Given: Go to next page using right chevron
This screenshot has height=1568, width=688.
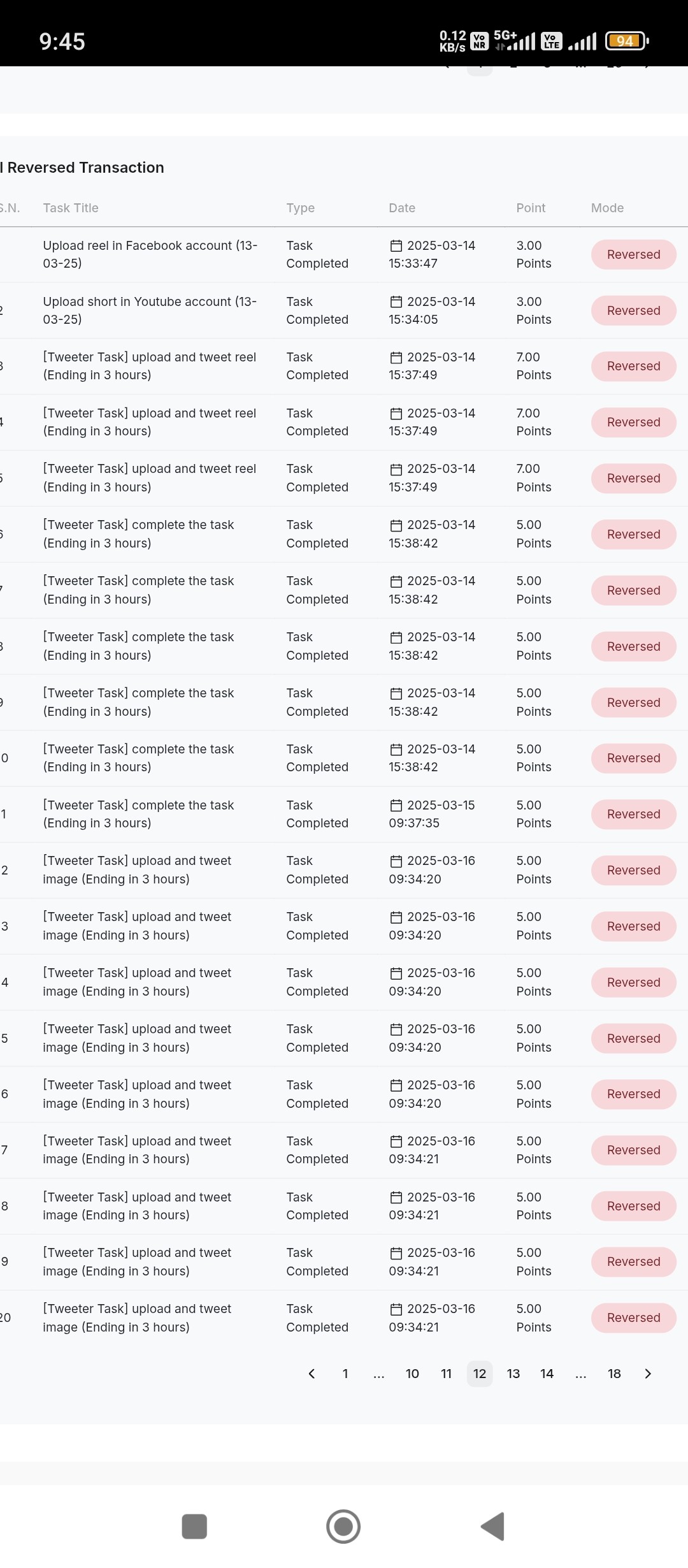Looking at the screenshot, I should [648, 1374].
